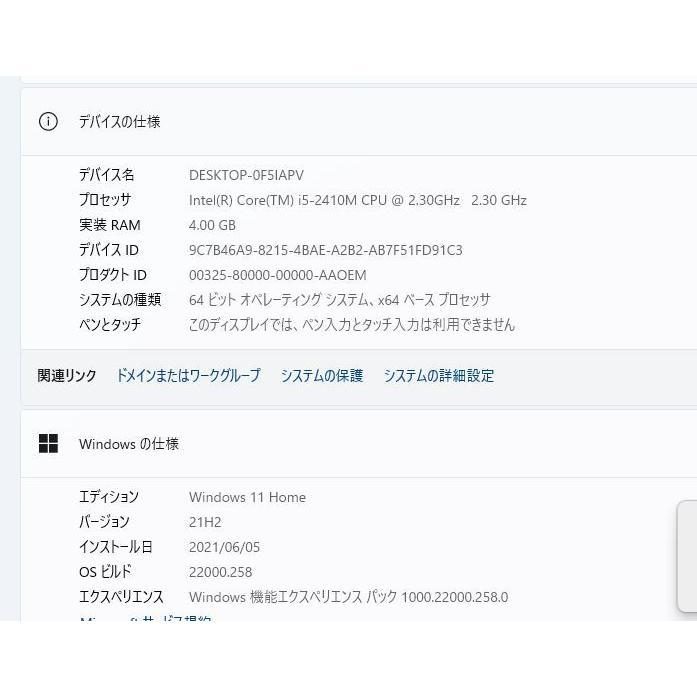Screen dimensions: 697x697
Task: Select the 64 ビット オペレーティング システム value
Action: point(340,300)
